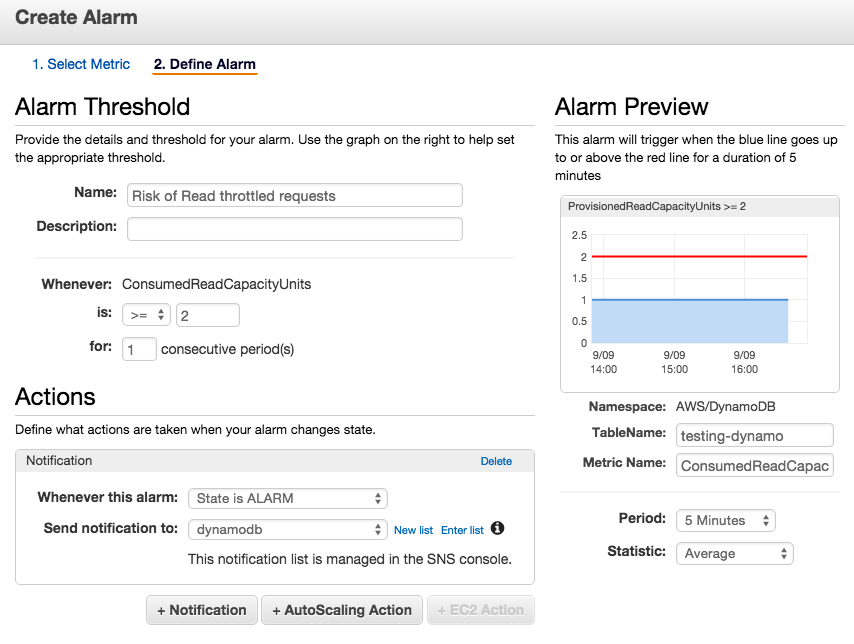Open the 'State is ALARM' dropdown
Image resolution: width=854 pixels, height=644 pixels.
click(287, 498)
